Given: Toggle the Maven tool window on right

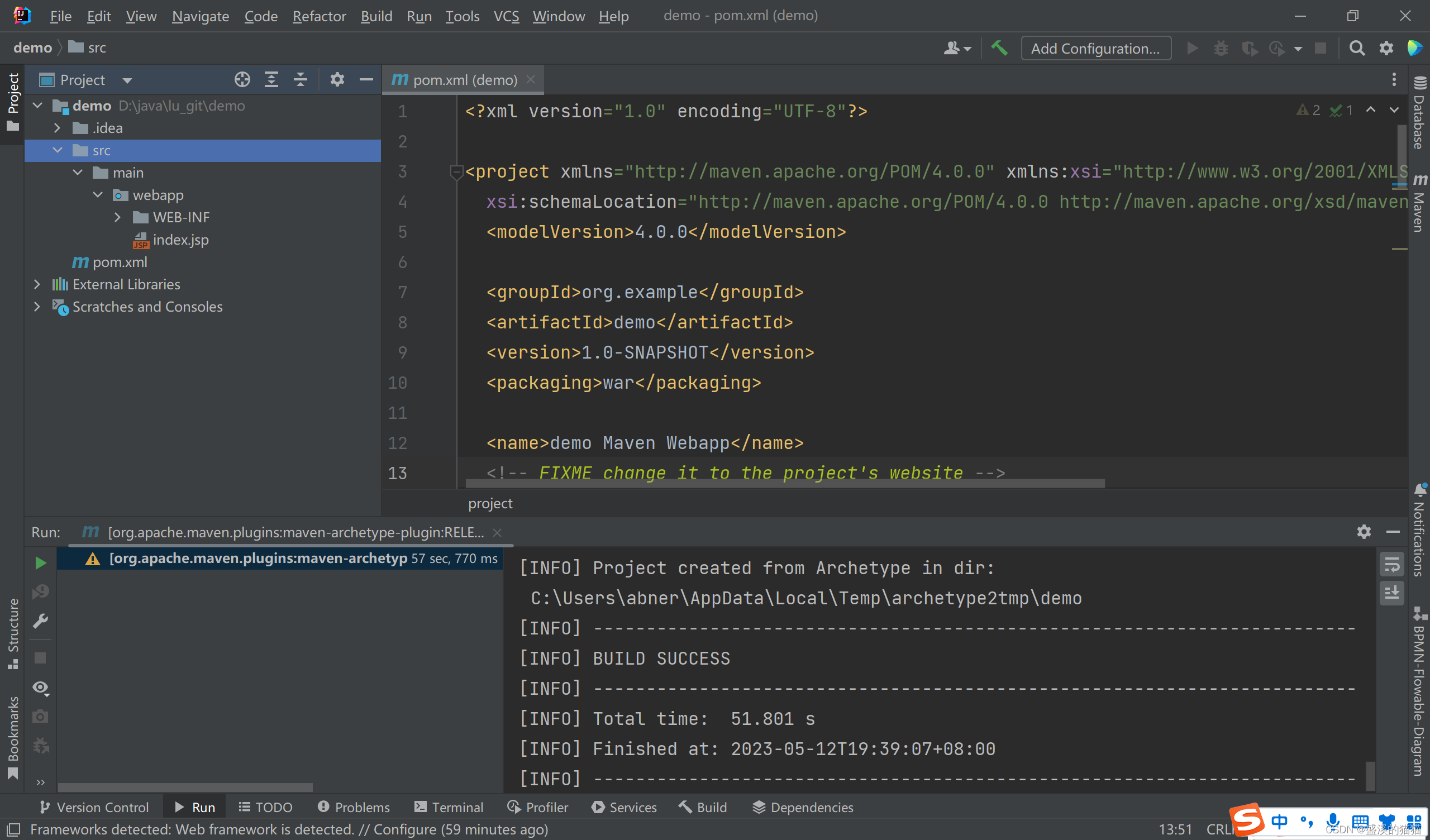Looking at the screenshot, I should (x=1419, y=203).
